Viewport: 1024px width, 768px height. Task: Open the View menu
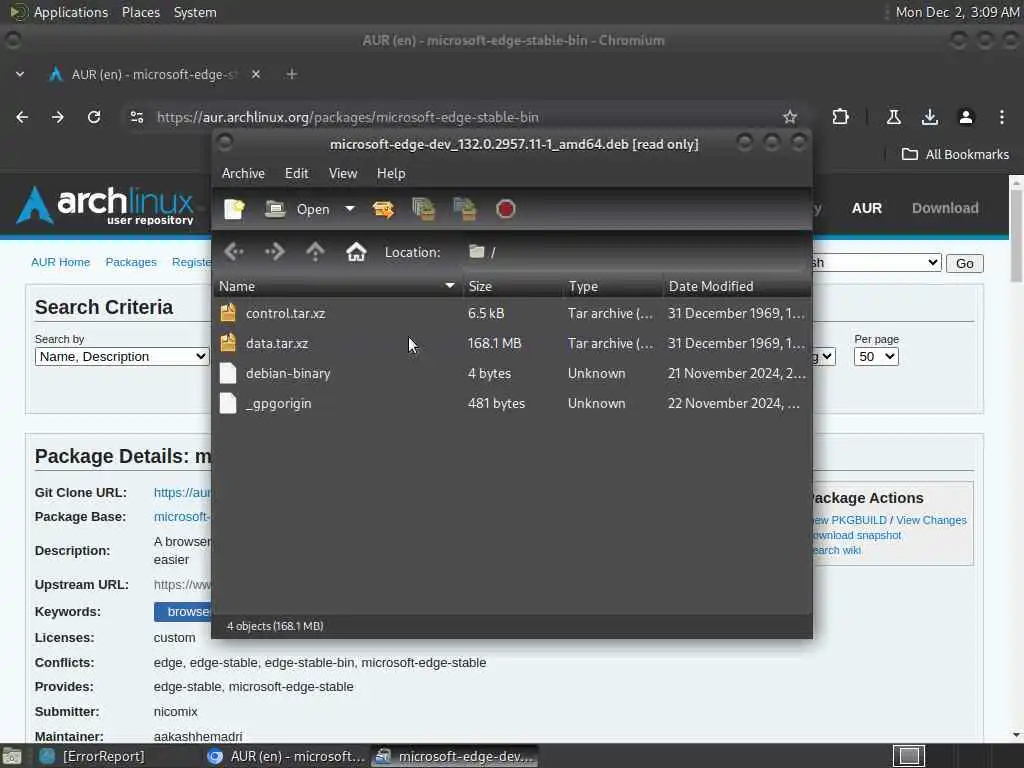click(x=343, y=173)
